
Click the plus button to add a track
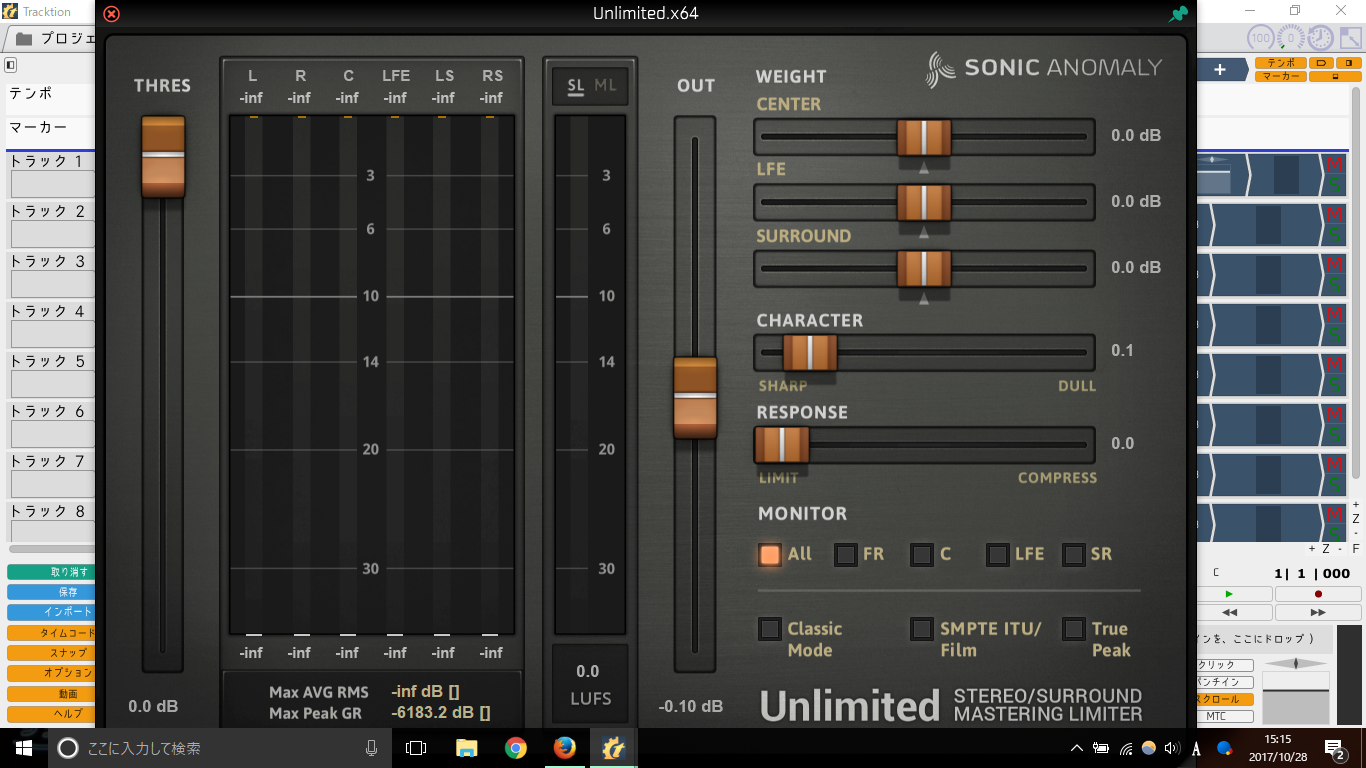(x=1220, y=70)
